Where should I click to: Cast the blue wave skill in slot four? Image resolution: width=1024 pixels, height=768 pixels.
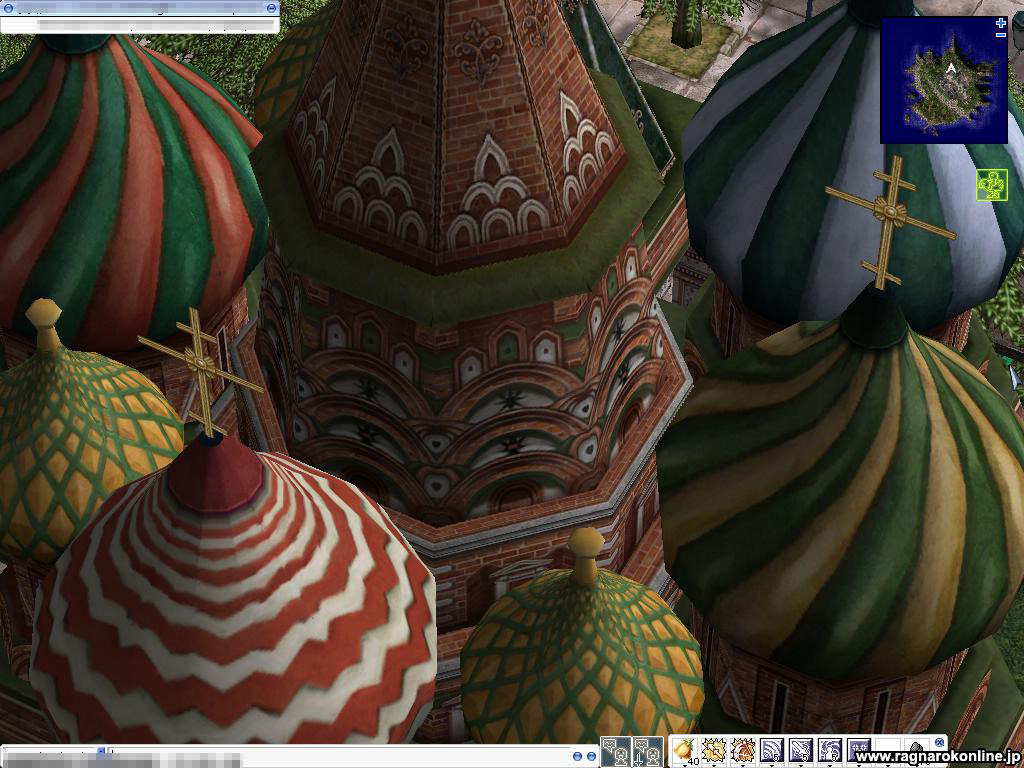pos(771,750)
